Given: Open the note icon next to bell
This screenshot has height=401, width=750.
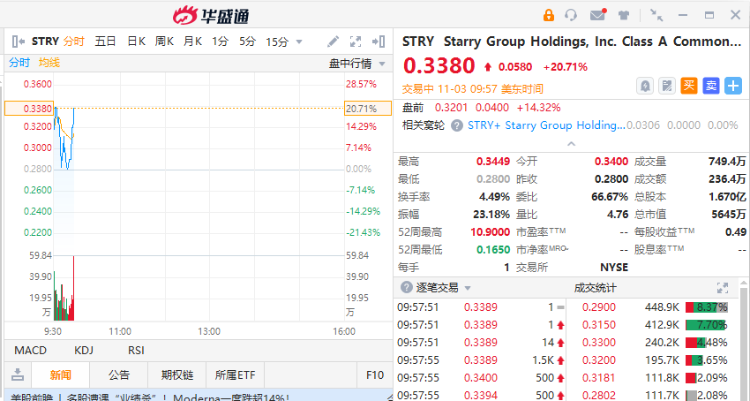Looking at the screenshot, I should [667, 86].
